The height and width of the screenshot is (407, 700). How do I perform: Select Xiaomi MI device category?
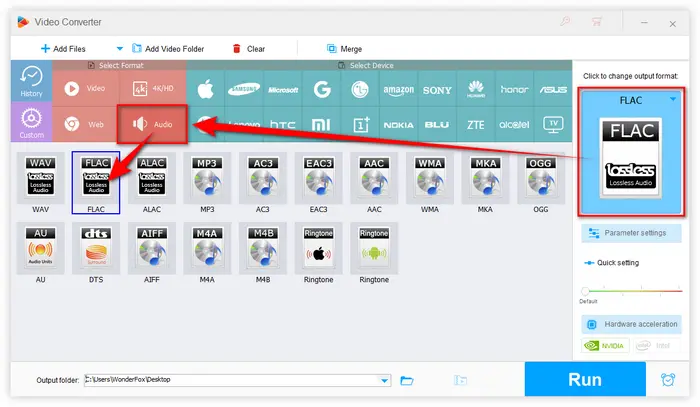(321, 125)
